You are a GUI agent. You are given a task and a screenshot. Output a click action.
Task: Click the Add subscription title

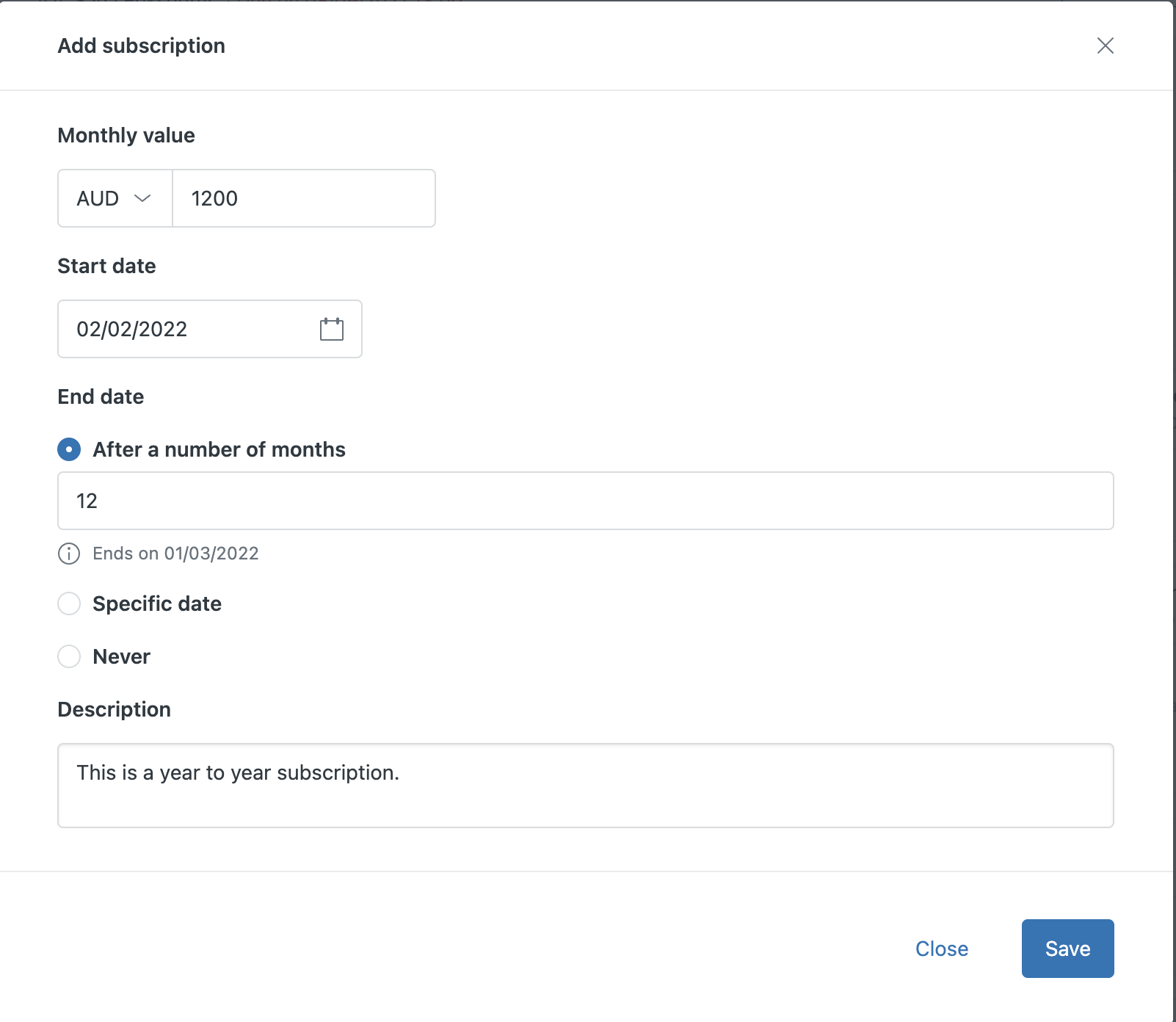[142, 46]
